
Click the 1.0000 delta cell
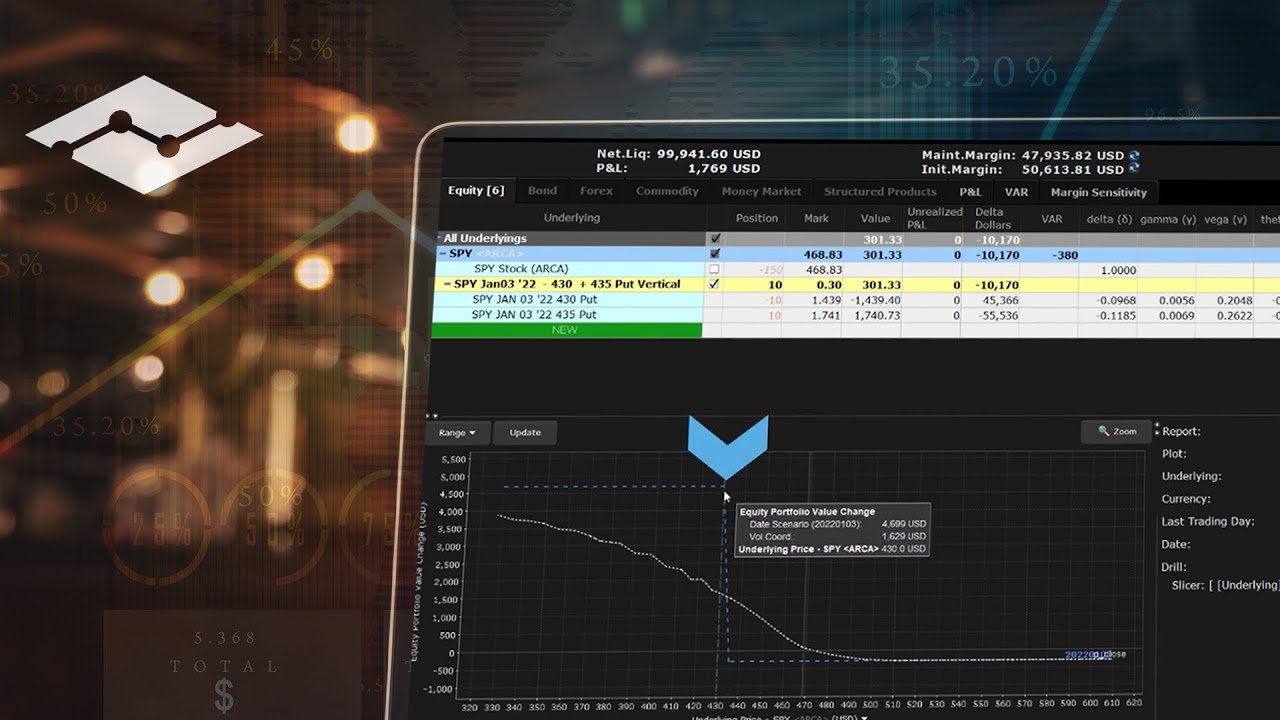coord(1117,270)
